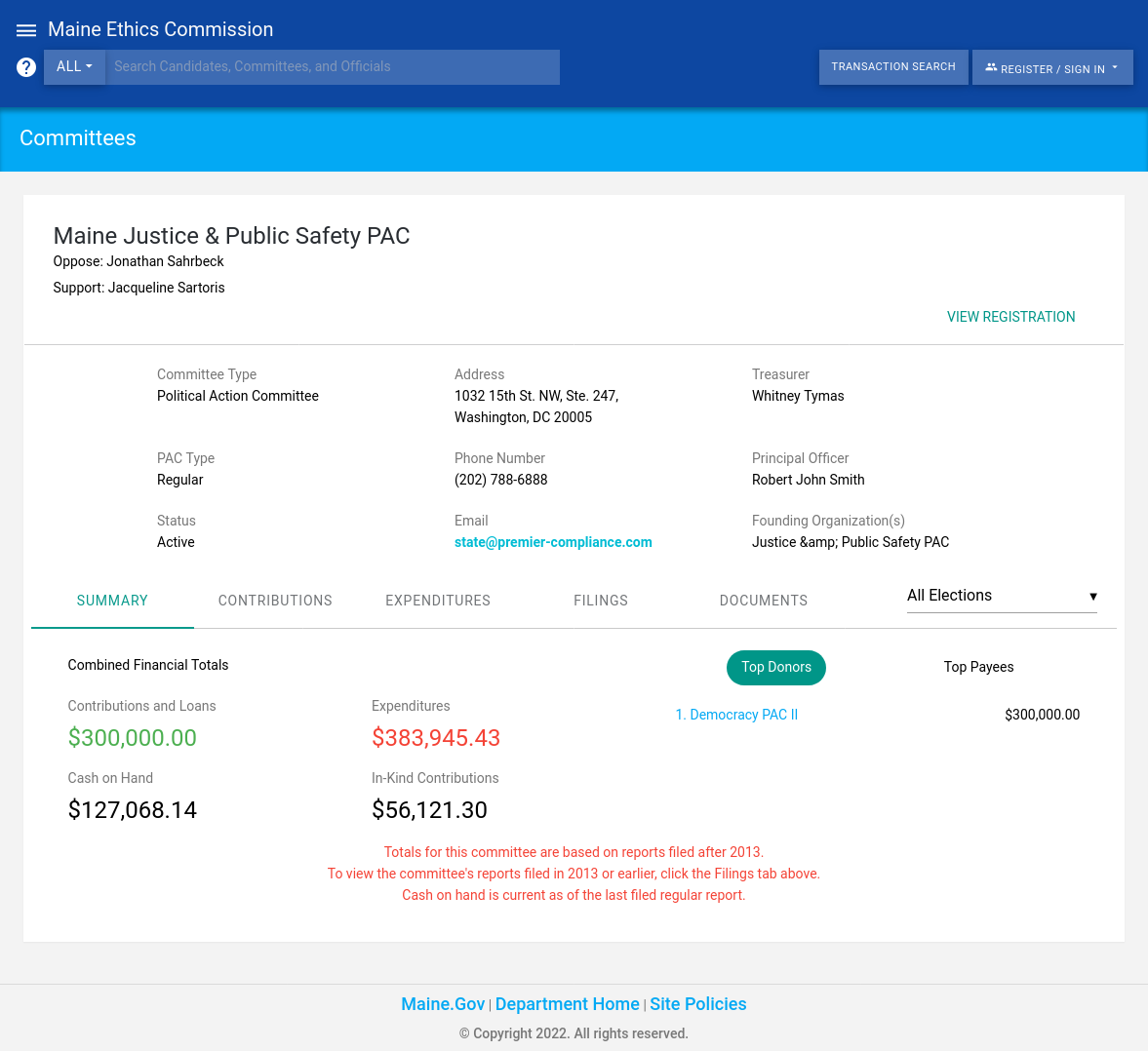Focus the Search Candidates, Committees, and Officials field
This screenshot has height=1051, width=1148.
(333, 66)
